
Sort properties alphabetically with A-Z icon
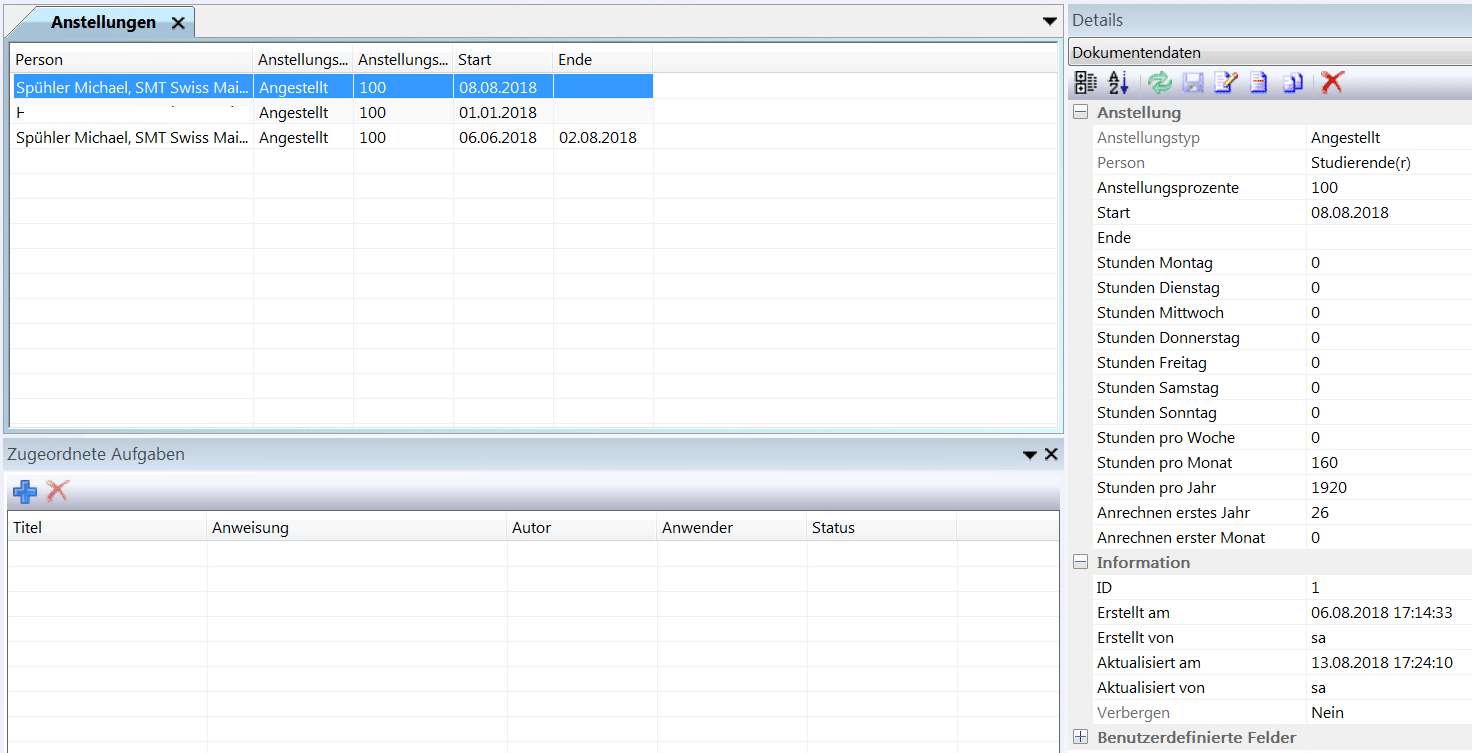(x=1118, y=83)
